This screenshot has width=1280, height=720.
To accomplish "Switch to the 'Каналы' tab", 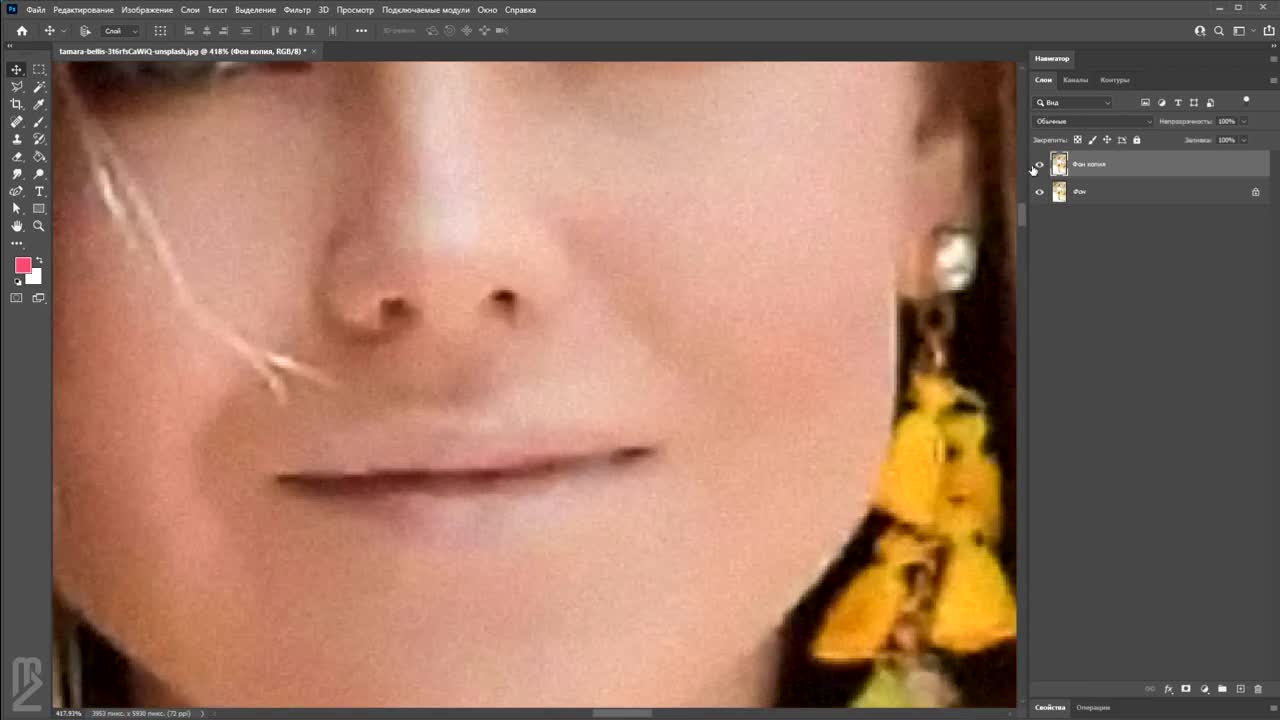I will point(1076,80).
